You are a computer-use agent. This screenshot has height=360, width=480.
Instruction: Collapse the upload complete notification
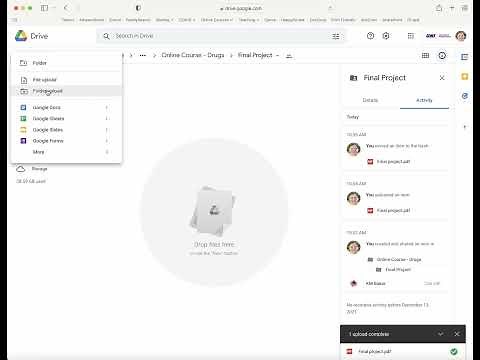point(441,334)
